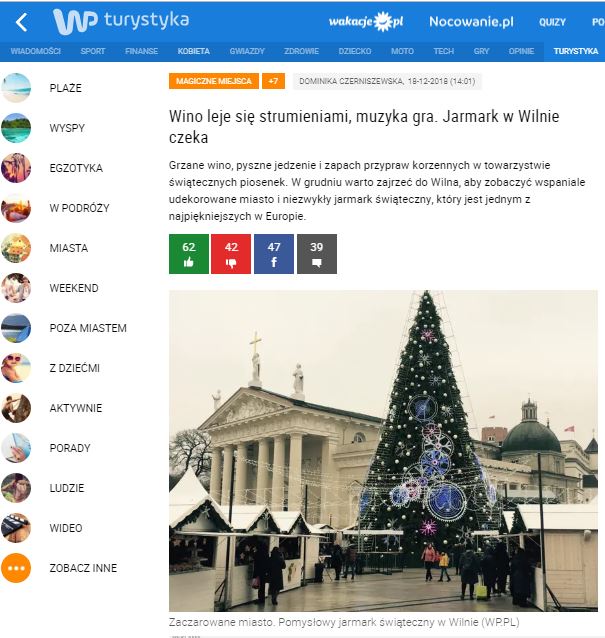
Task: Switch to the Sport tab
Action: (93, 51)
